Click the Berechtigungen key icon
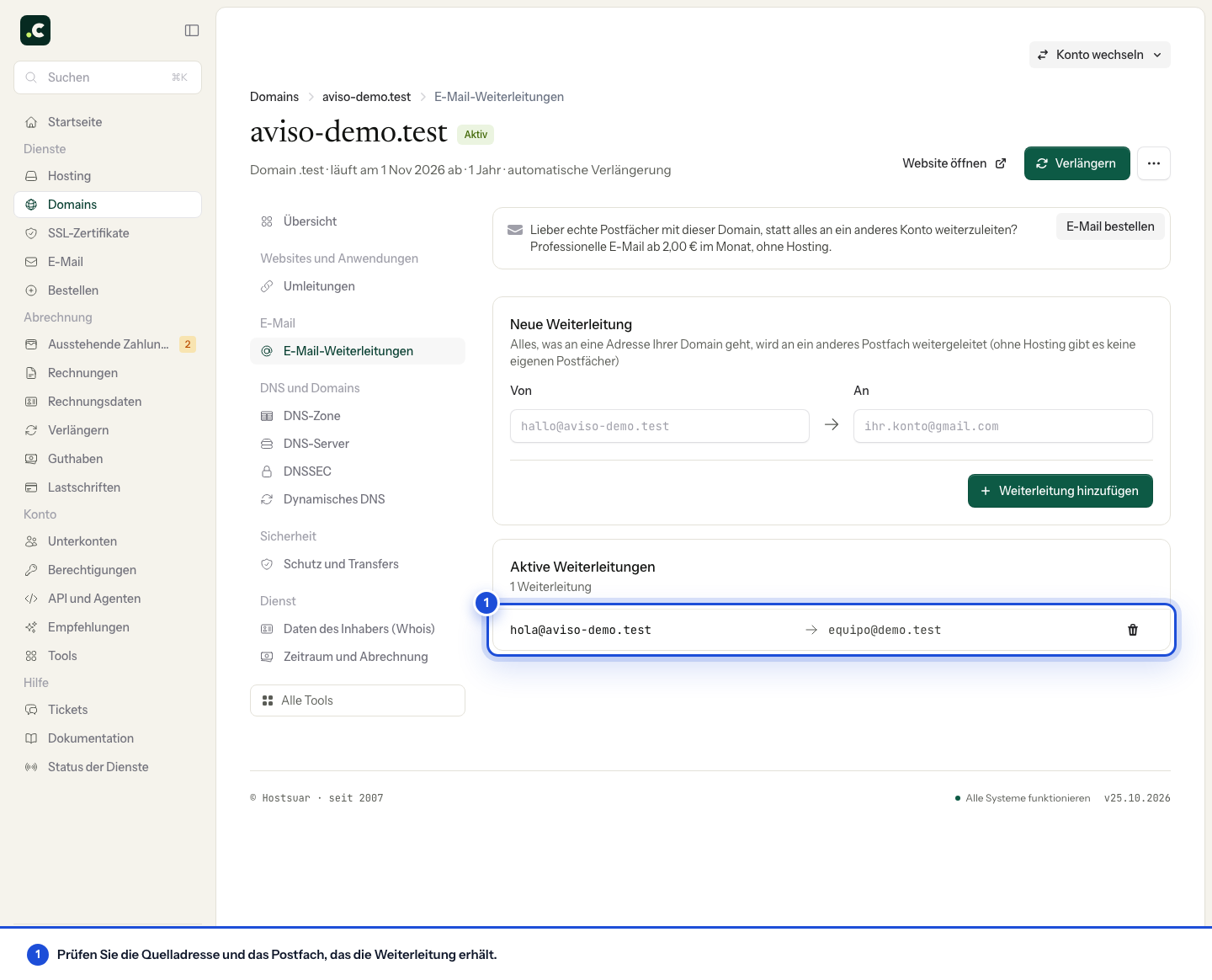1212x980 pixels. click(31, 570)
